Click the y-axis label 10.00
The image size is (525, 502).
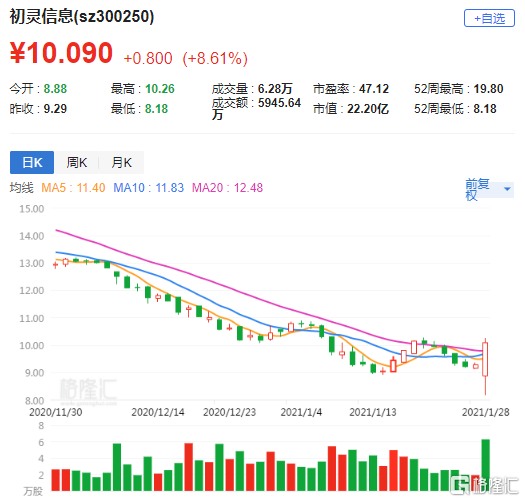[31, 345]
